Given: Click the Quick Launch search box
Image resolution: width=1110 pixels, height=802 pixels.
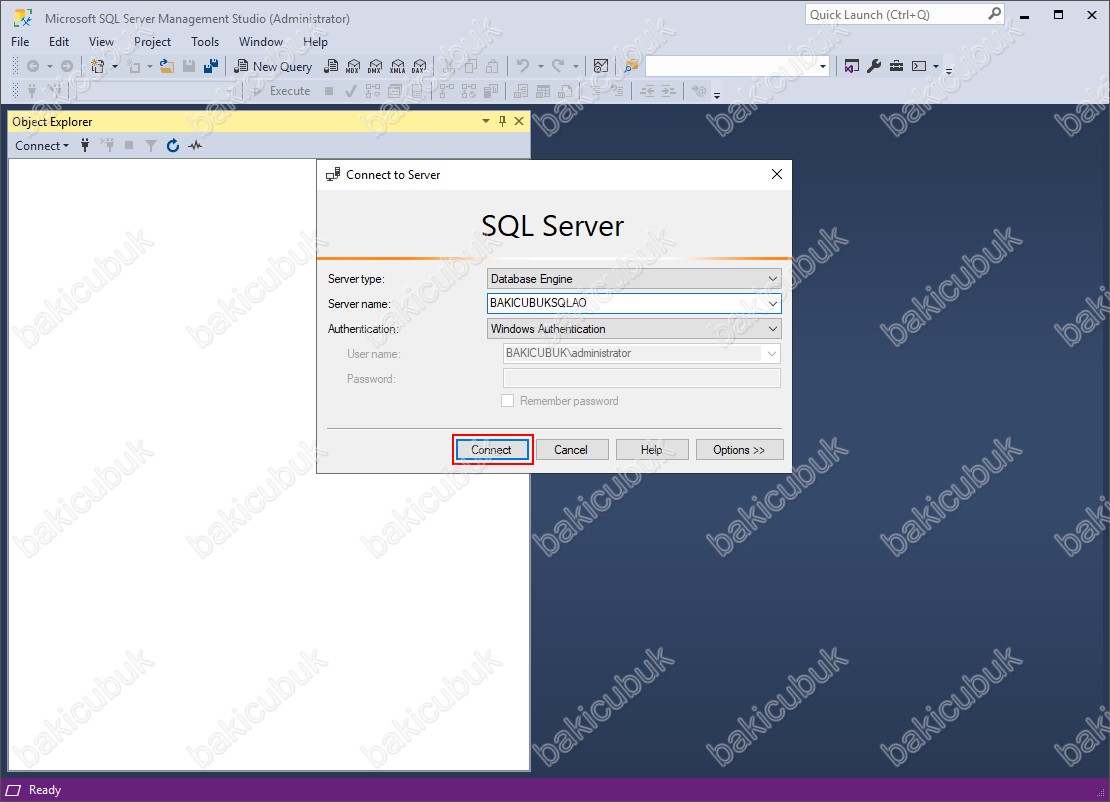Looking at the screenshot, I should point(905,14).
